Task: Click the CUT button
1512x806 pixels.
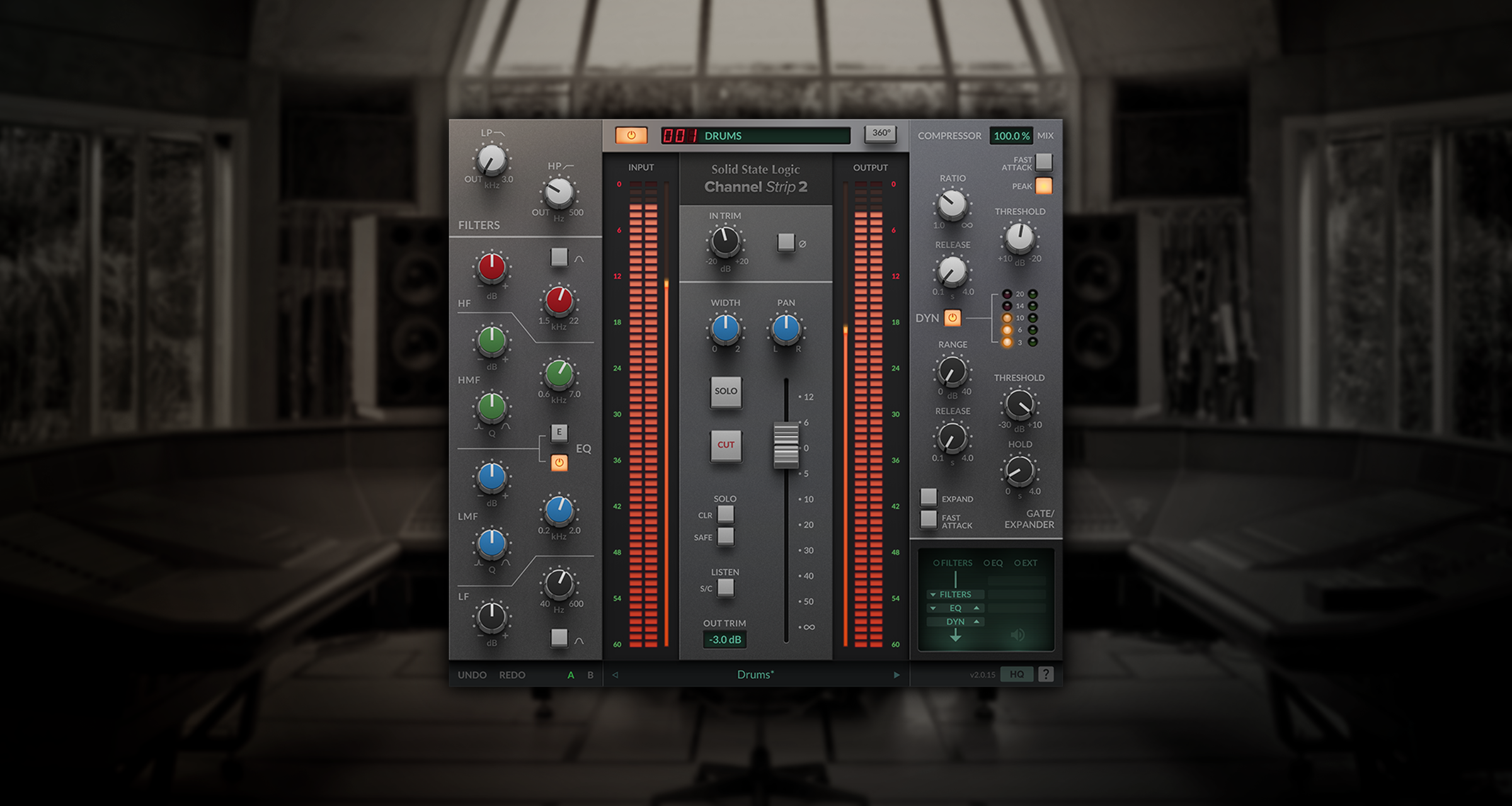Action: pos(726,445)
